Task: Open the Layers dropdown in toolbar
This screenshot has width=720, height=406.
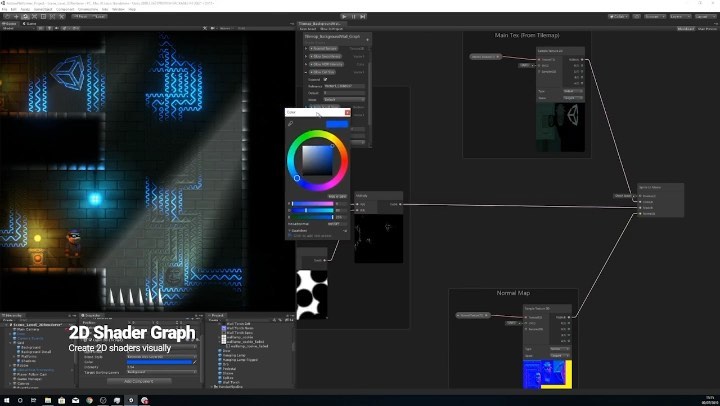Action: [x=680, y=17]
